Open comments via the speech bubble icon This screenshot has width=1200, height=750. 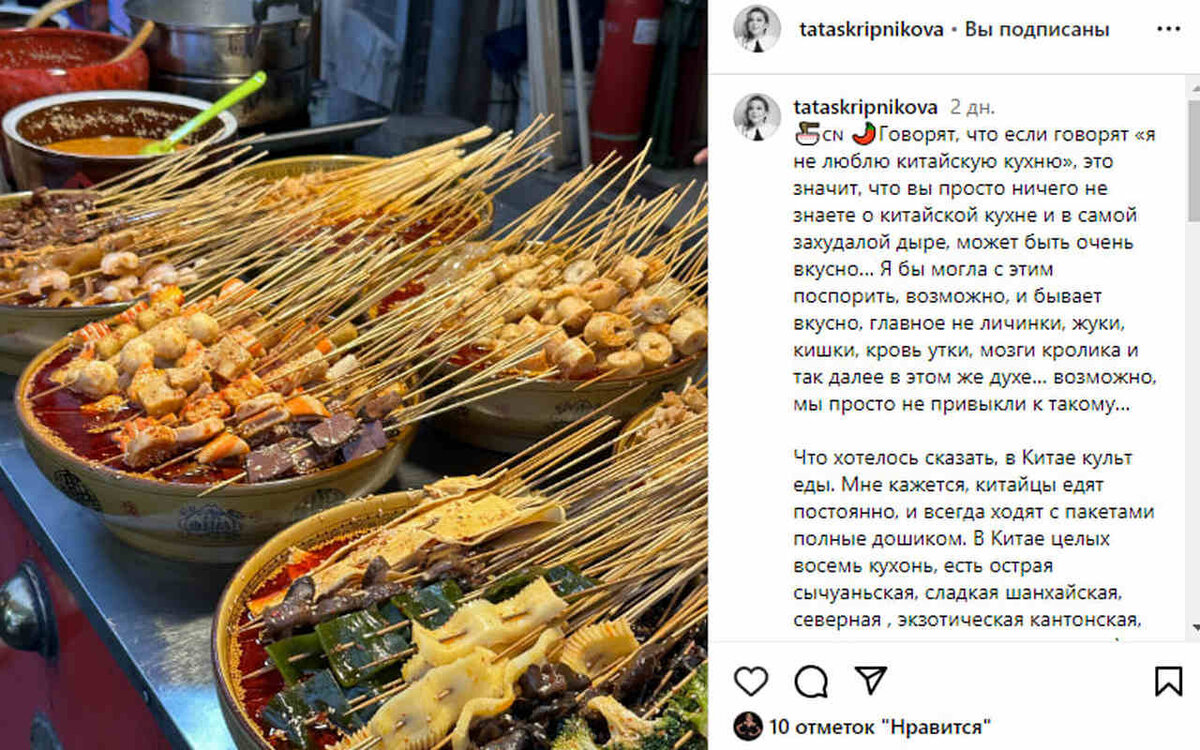click(x=811, y=681)
